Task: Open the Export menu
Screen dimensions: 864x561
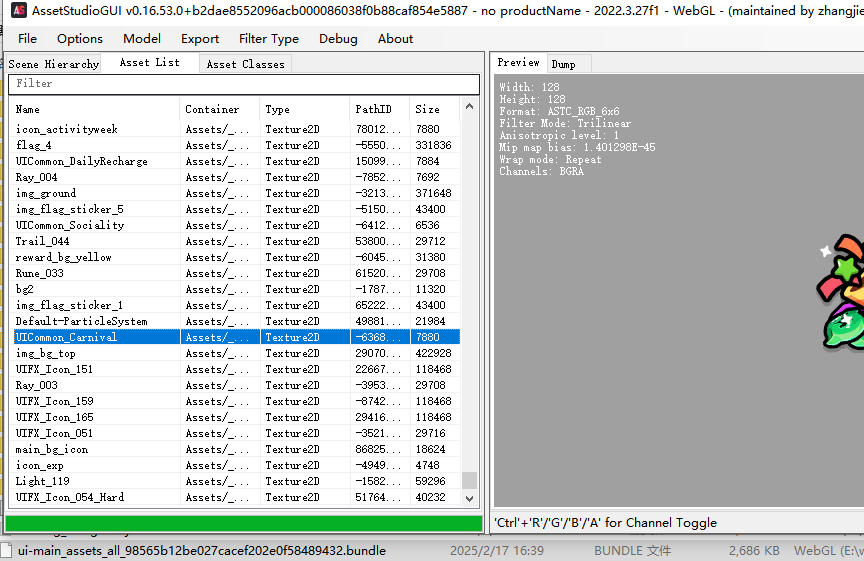Action: (x=200, y=39)
